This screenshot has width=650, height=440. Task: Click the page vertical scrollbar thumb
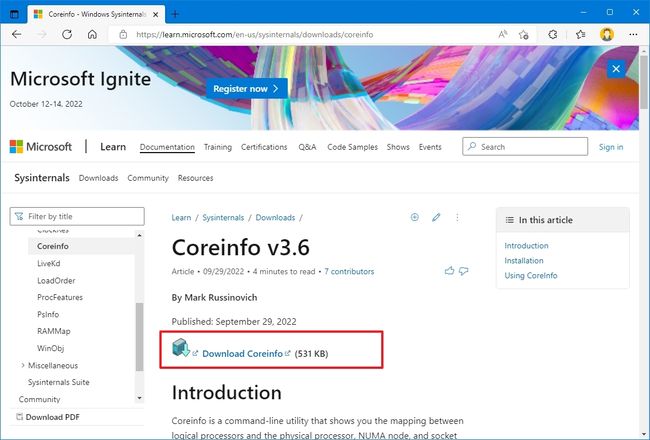(643, 81)
